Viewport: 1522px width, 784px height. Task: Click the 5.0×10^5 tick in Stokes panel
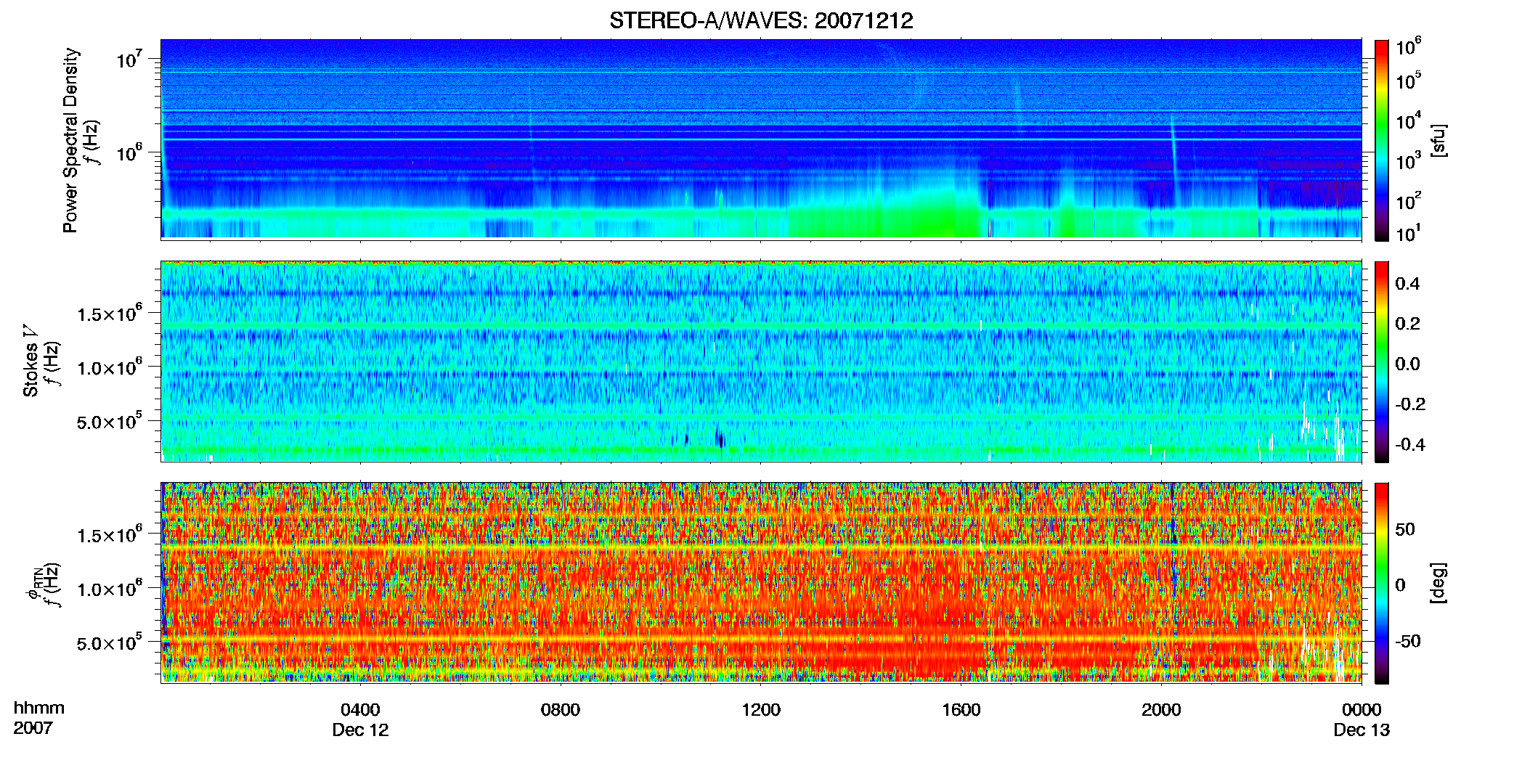pyautogui.click(x=110, y=421)
